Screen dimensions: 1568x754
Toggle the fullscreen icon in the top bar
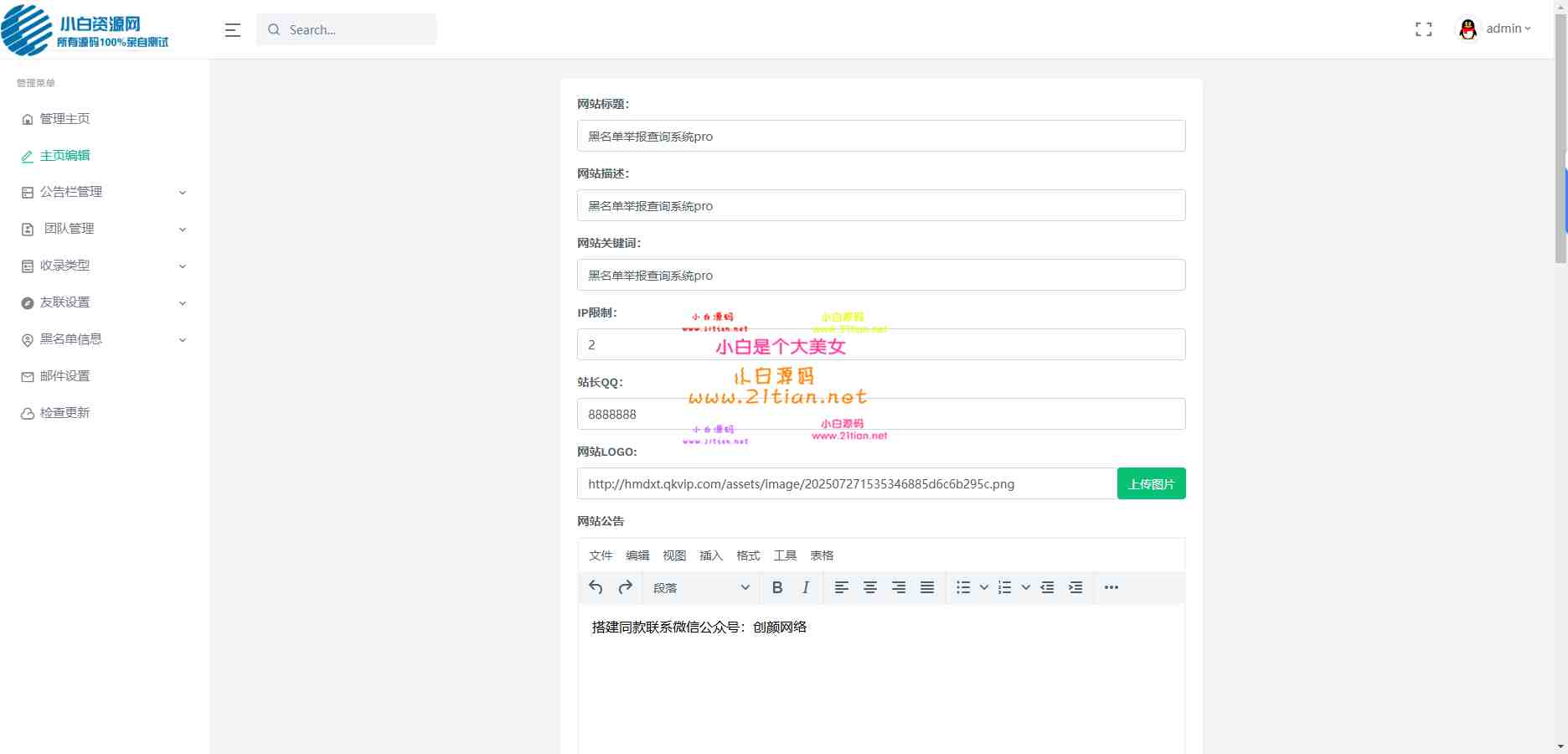1423,28
